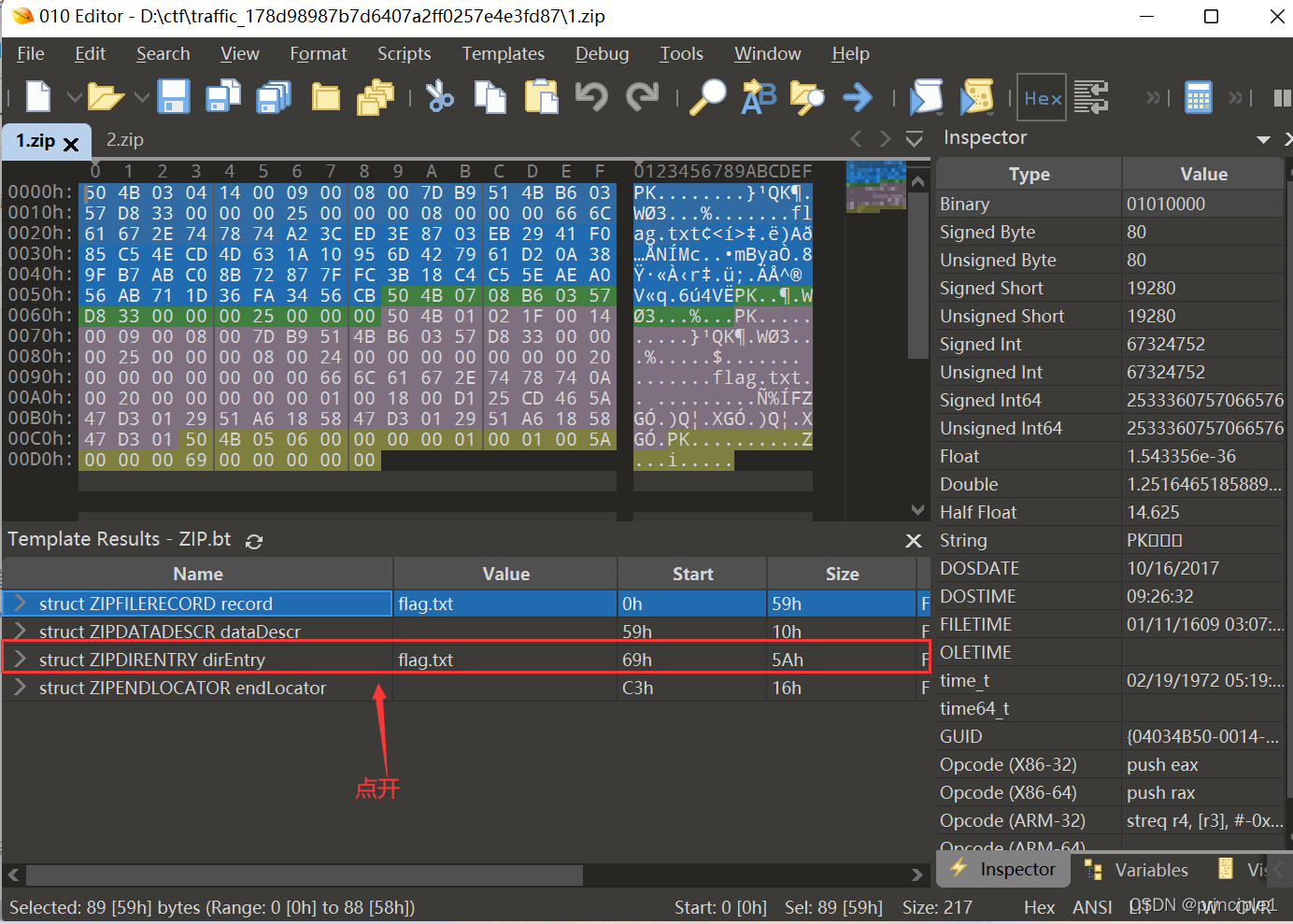Click the Signed Int value 67324752
The height and width of the screenshot is (924, 1293).
tap(1165, 344)
